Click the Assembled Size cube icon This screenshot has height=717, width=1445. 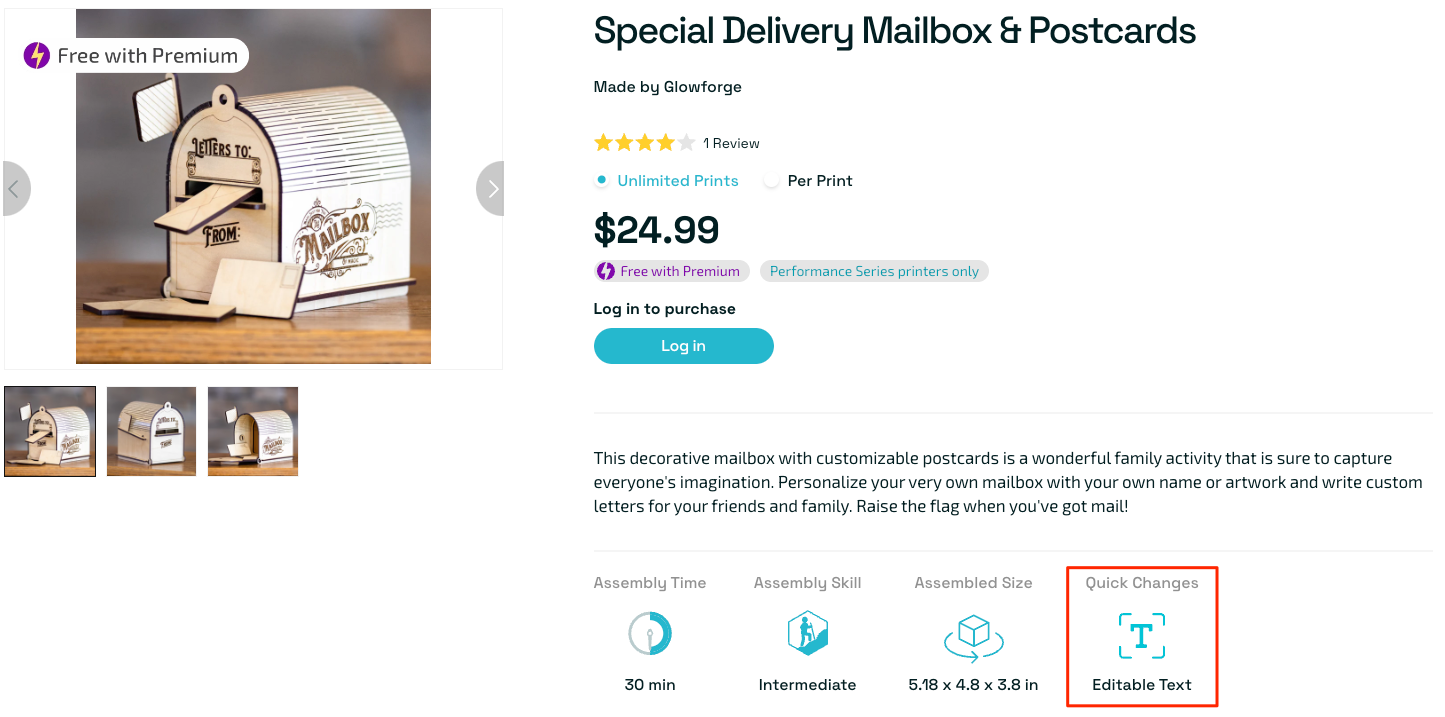(973, 635)
